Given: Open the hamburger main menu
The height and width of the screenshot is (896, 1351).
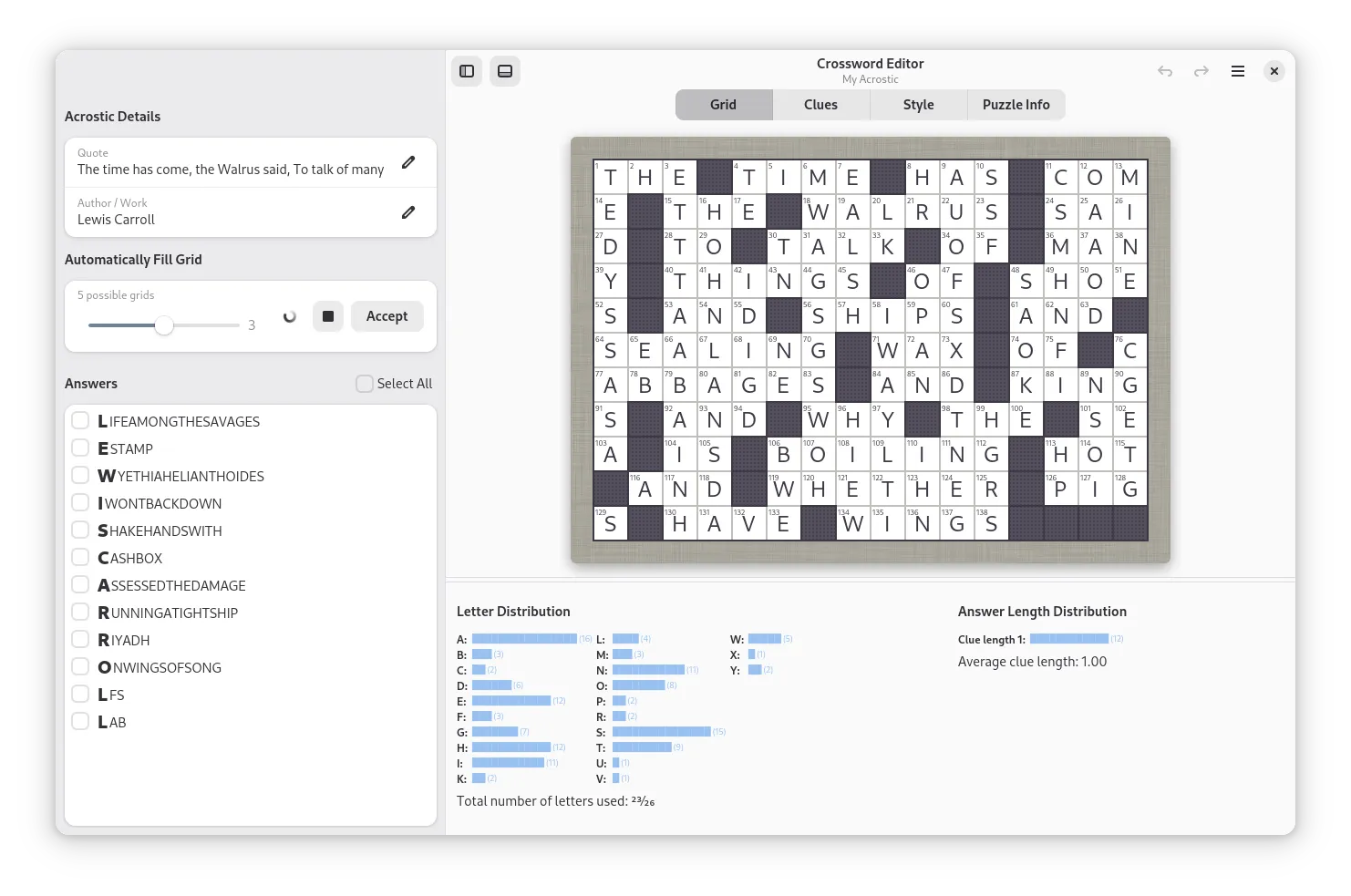Looking at the screenshot, I should pyautogui.click(x=1238, y=71).
